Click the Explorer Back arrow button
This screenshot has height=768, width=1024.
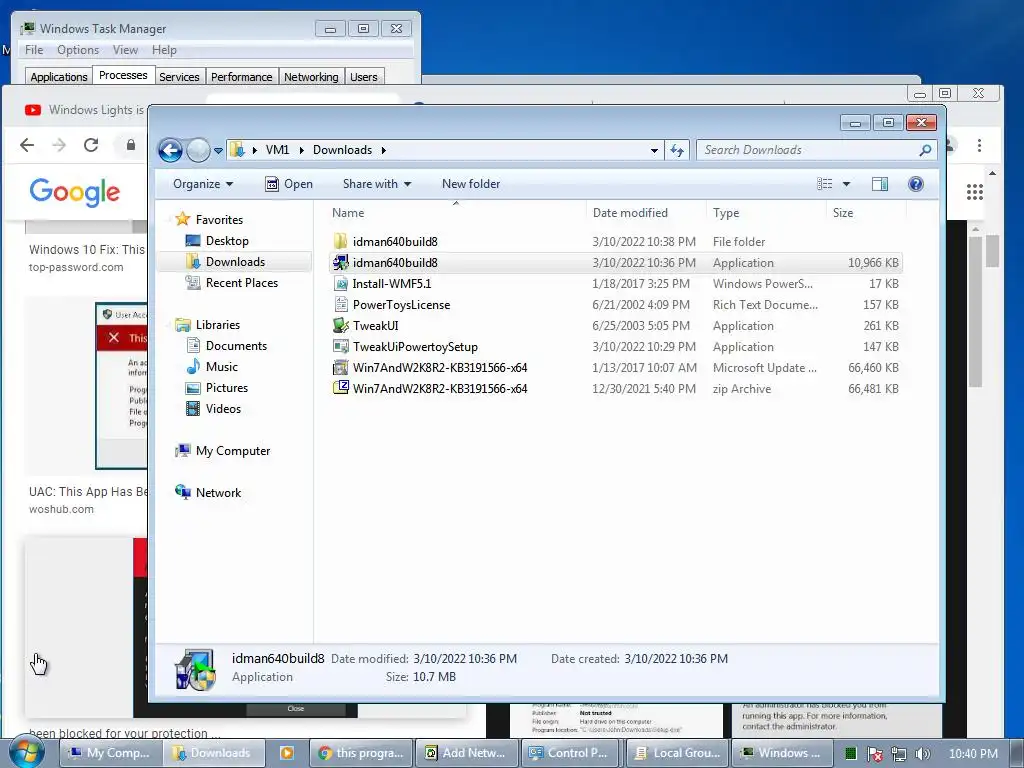click(x=170, y=150)
